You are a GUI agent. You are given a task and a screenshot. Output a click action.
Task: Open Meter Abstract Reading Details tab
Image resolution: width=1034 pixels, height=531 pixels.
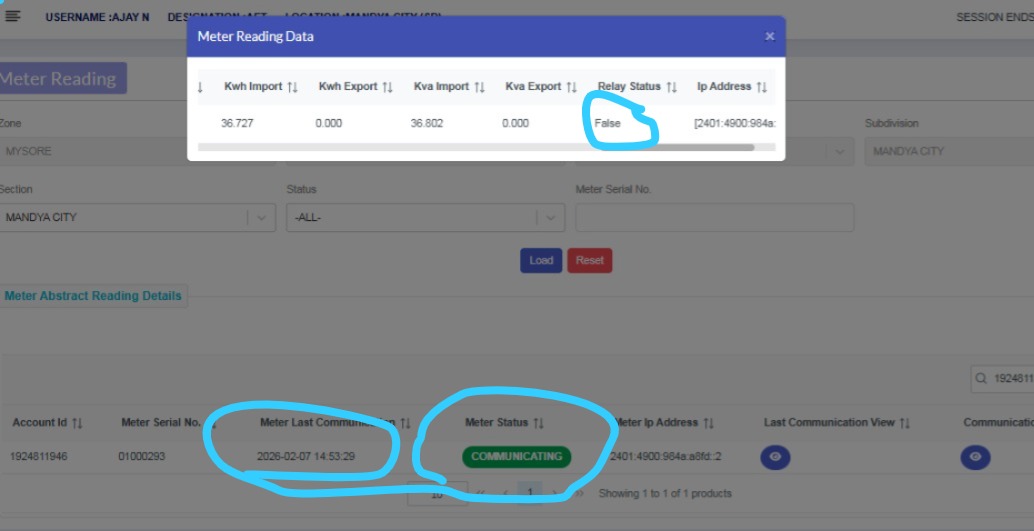point(93,296)
